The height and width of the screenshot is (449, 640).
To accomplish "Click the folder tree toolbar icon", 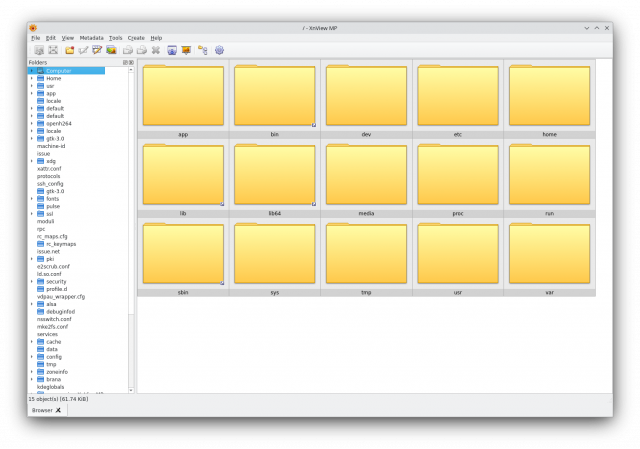I will pyautogui.click(x=202, y=50).
